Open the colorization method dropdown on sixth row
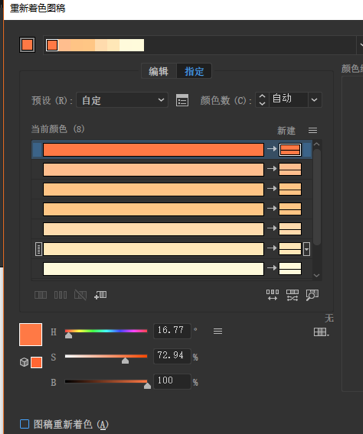The image size is (363, 434). (306, 249)
